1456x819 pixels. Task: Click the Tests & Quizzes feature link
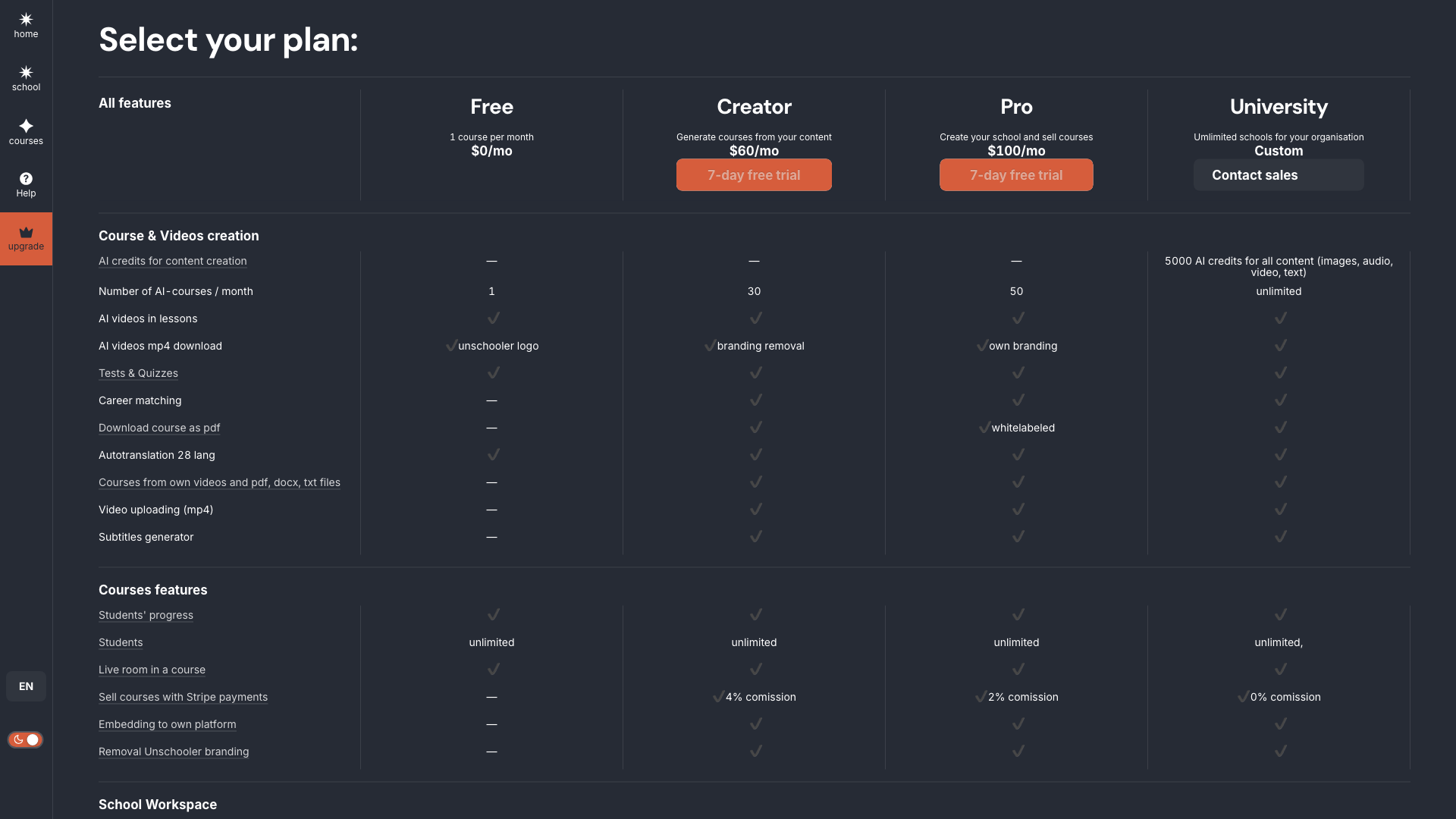click(138, 373)
